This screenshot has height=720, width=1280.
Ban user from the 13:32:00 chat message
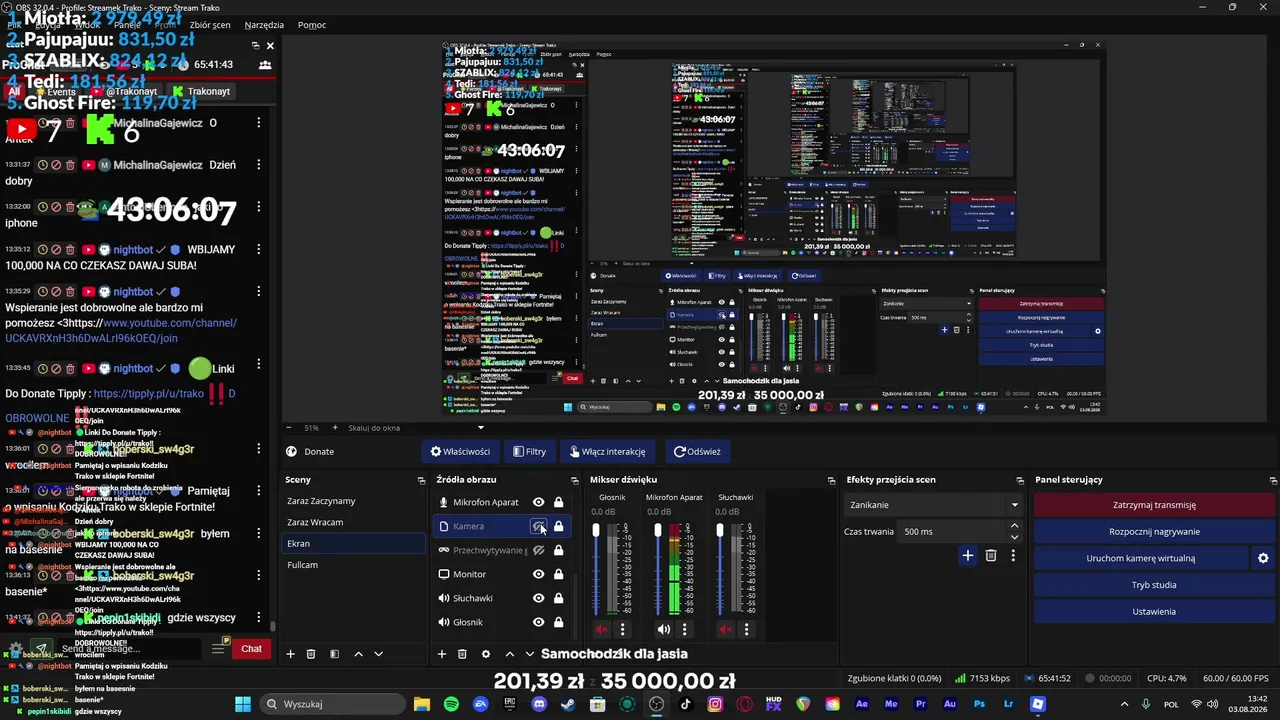click(x=56, y=207)
